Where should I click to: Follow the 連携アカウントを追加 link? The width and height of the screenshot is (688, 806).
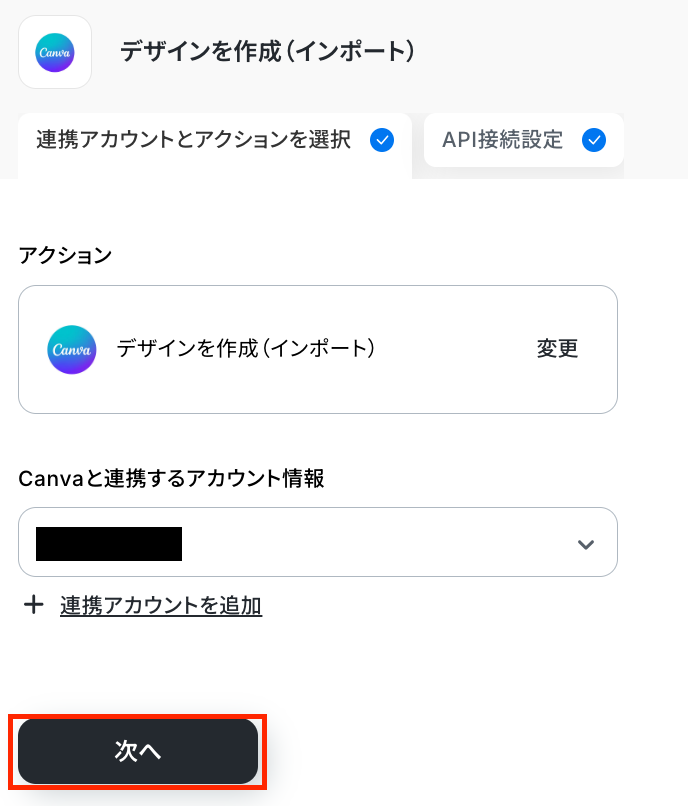161,605
